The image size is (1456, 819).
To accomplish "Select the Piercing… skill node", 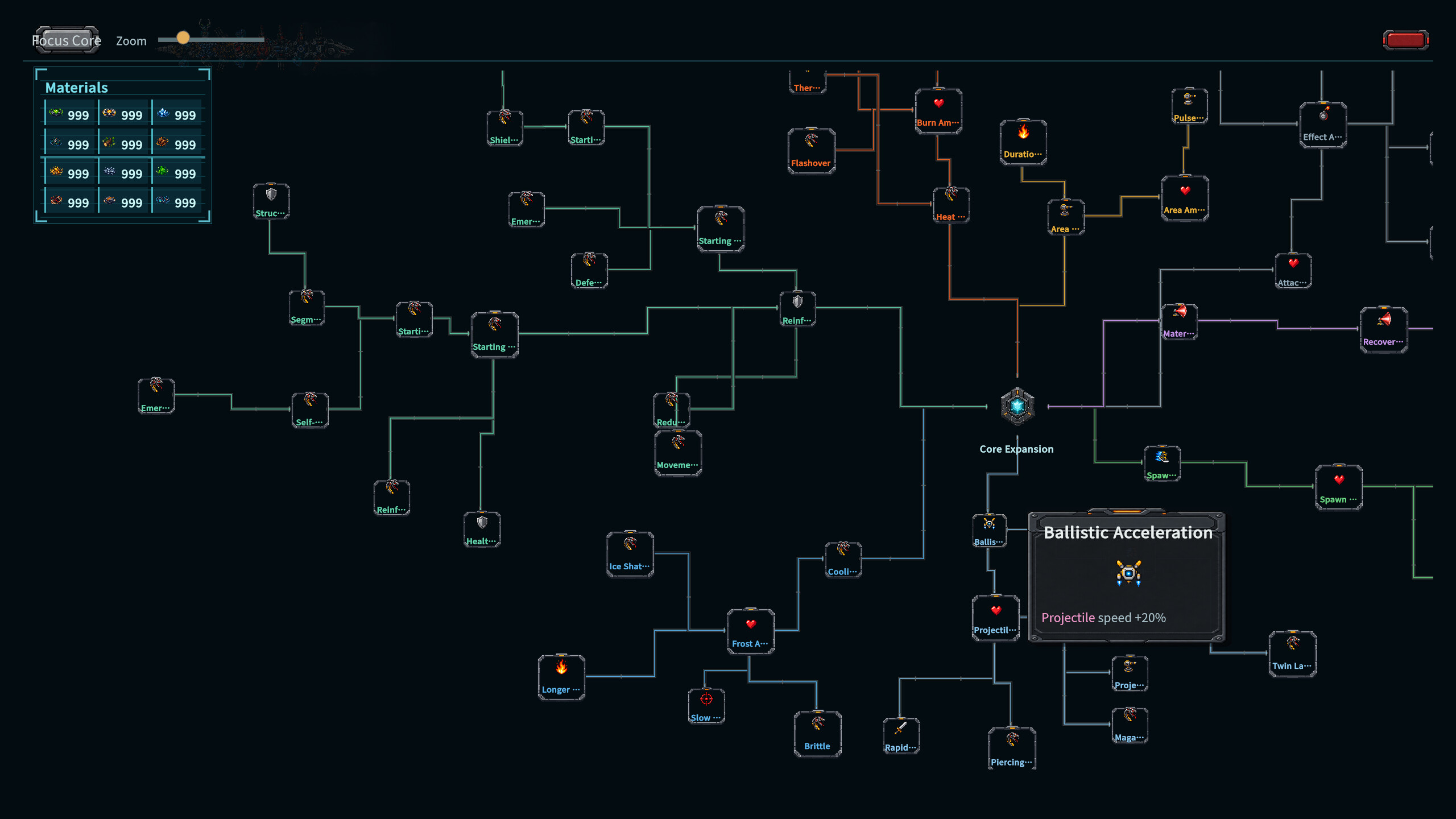I will (1011, 748).
